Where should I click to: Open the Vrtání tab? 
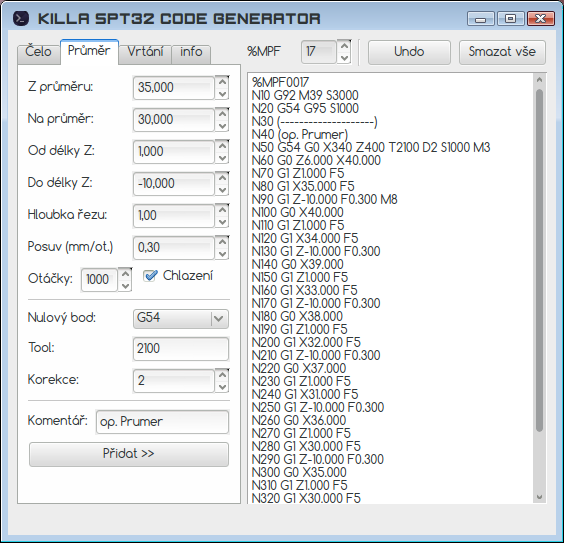[x=145, y=52]
